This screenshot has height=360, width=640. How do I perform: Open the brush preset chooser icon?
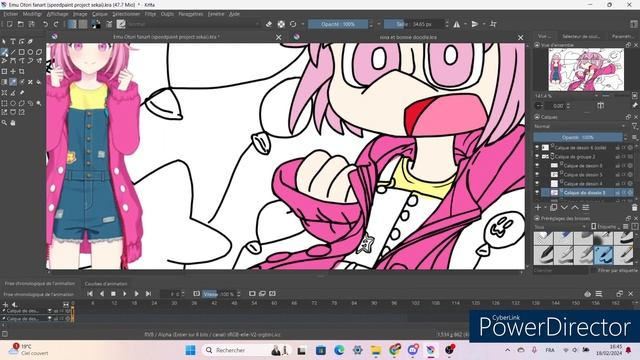point(121,24)
